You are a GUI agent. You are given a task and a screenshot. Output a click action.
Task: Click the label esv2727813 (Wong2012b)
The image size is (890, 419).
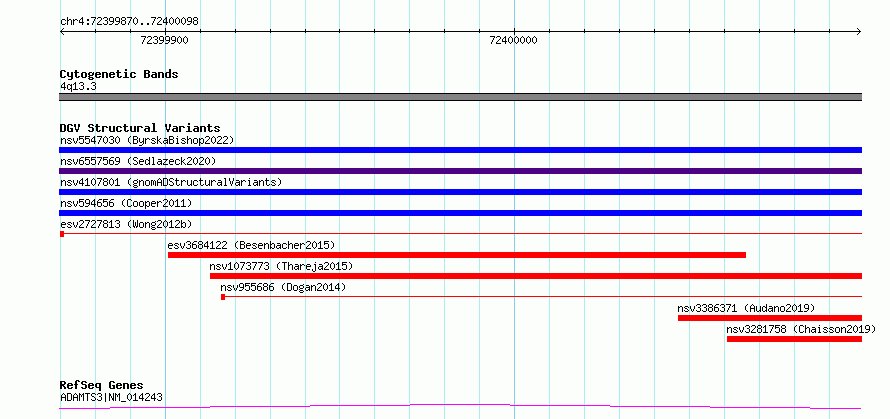click(126, 224)
